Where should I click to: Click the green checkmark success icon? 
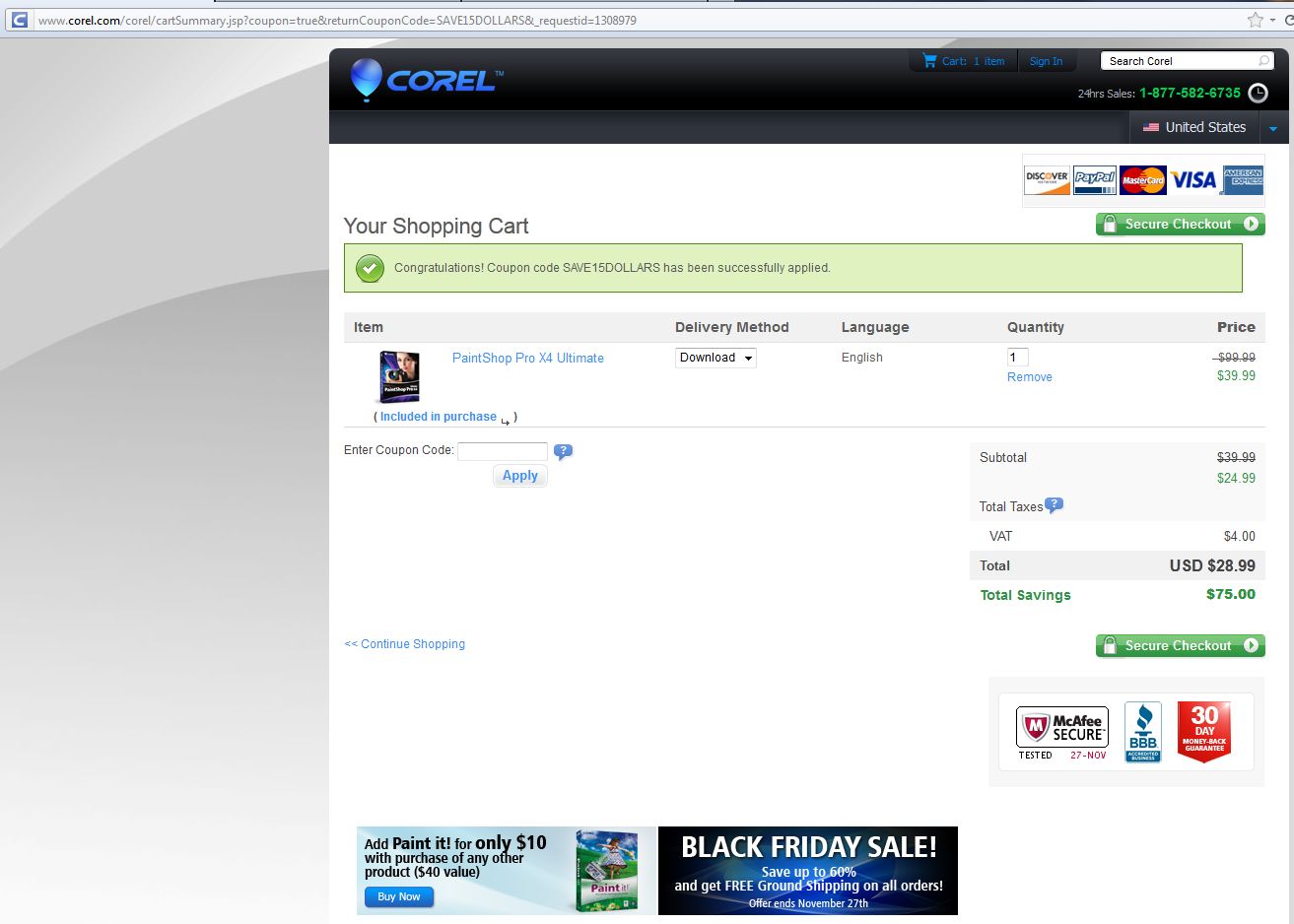pyautogui.click(x=370, y=268)
